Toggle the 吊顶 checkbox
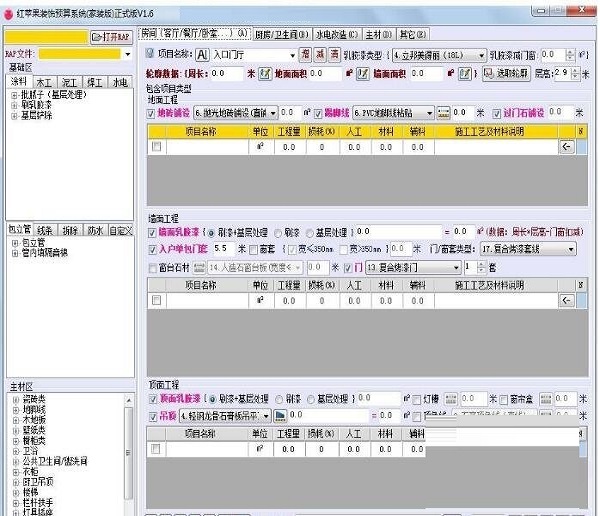This screenshot has height=516, width=600. tap(153, 416)
